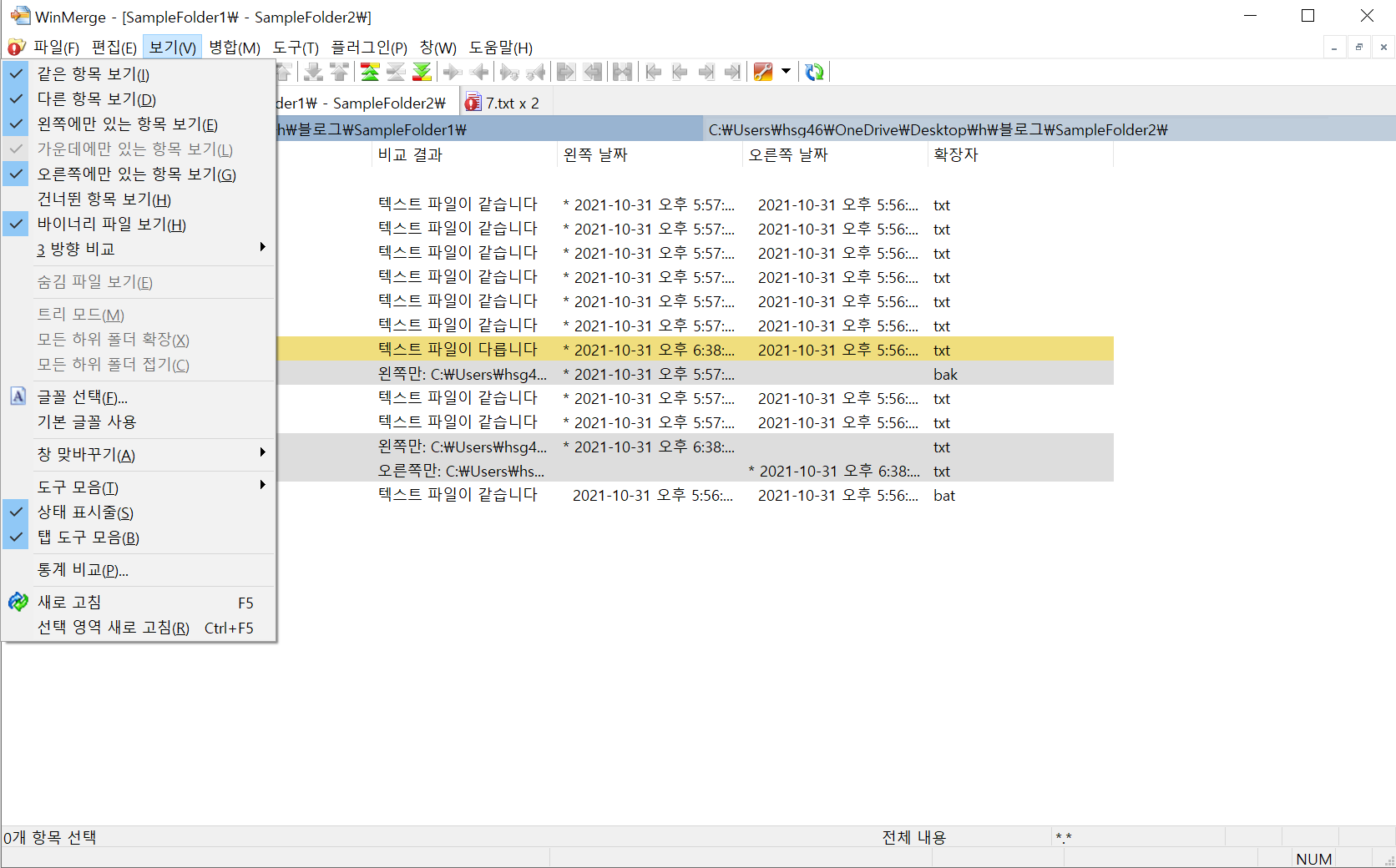The width and height of the screenshot is (1396, 868).
Task: Click the First Difference toolbar icon
Action: [x=370, y=72]
